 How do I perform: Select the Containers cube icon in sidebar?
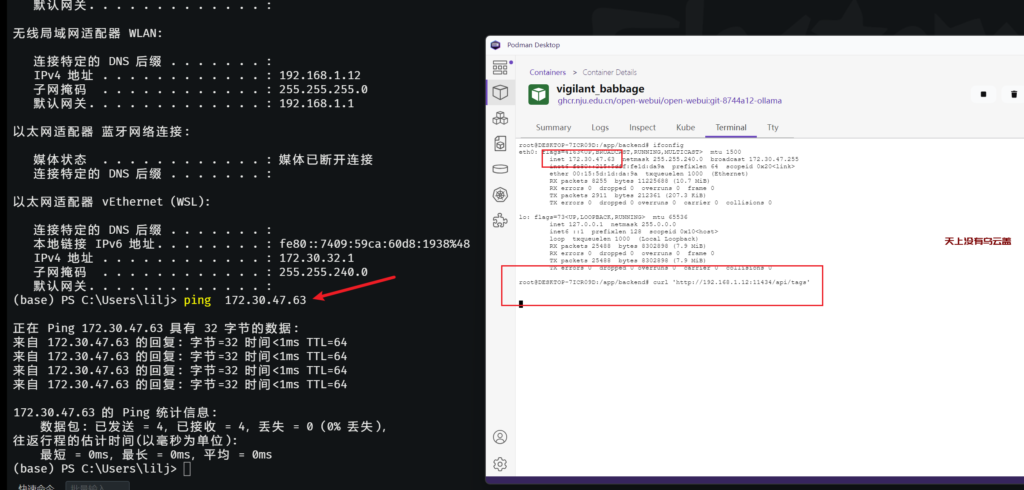500,92
